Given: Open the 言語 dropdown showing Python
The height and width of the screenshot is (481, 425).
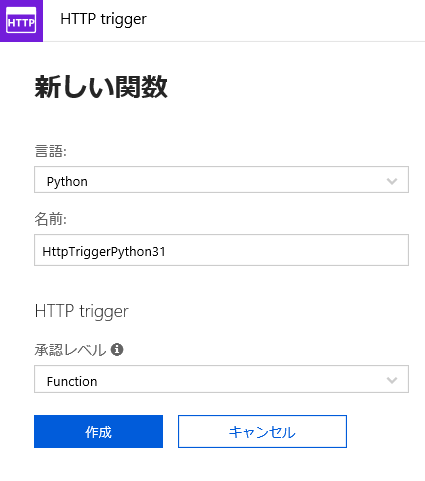Looking at the screenshot, I should (221, 180).
